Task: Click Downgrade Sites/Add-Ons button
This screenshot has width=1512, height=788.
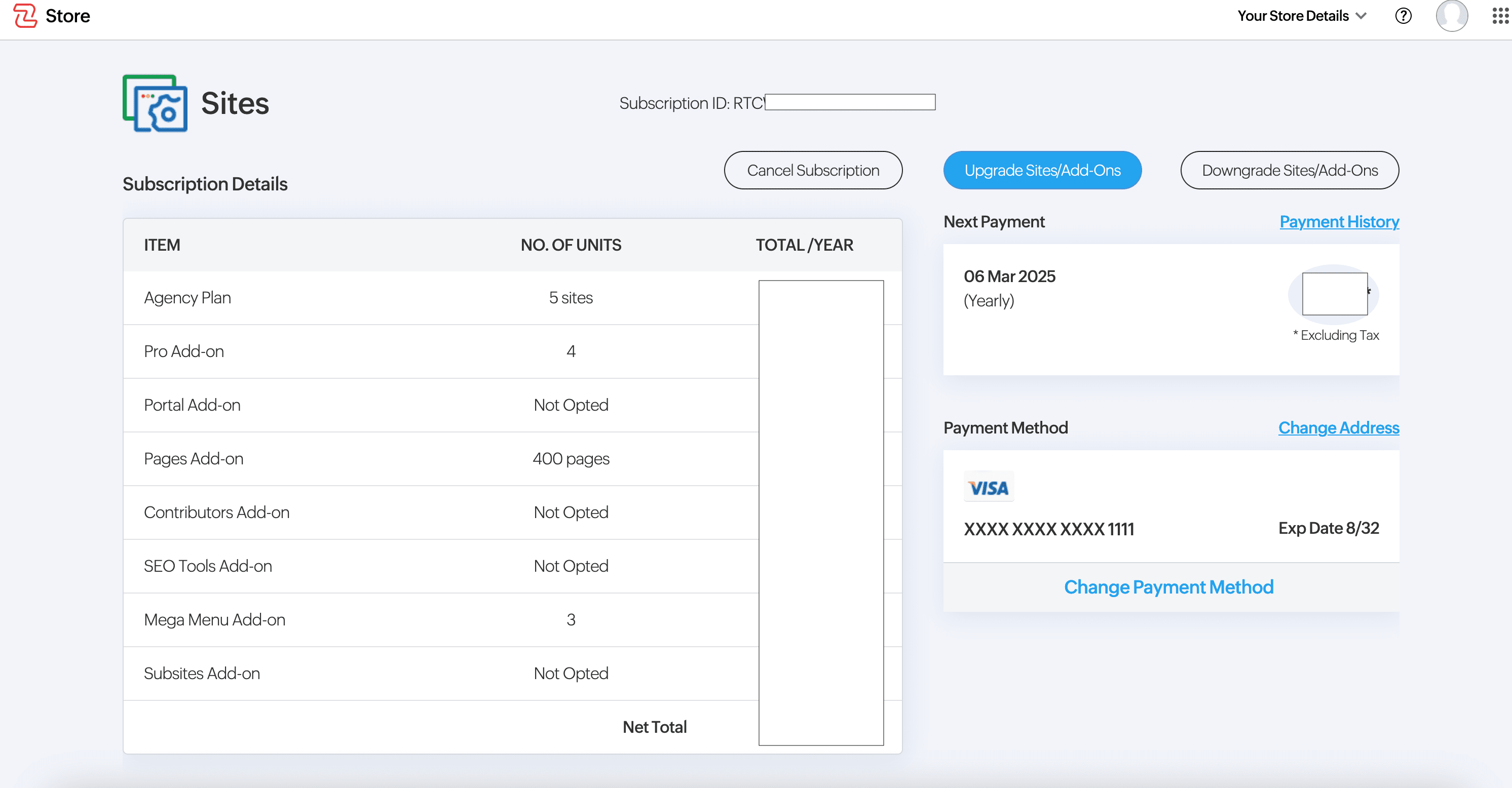Action: (x=1289, y=170)
